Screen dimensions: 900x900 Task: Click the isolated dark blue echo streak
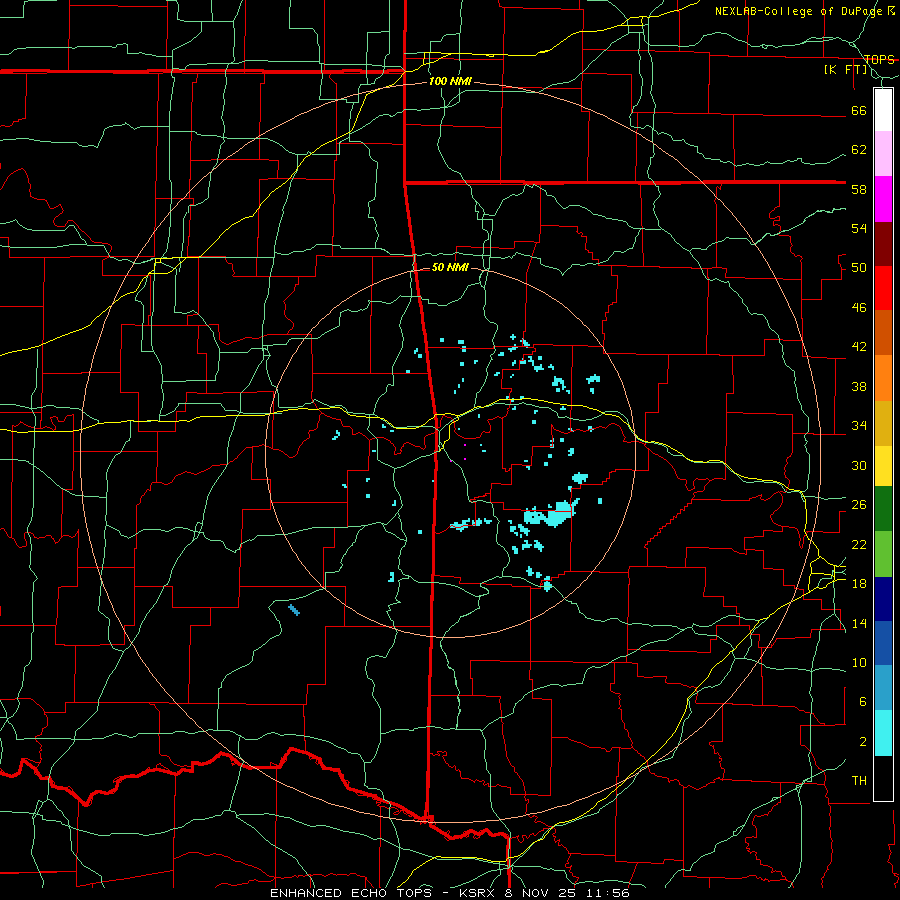pos(294,610)
